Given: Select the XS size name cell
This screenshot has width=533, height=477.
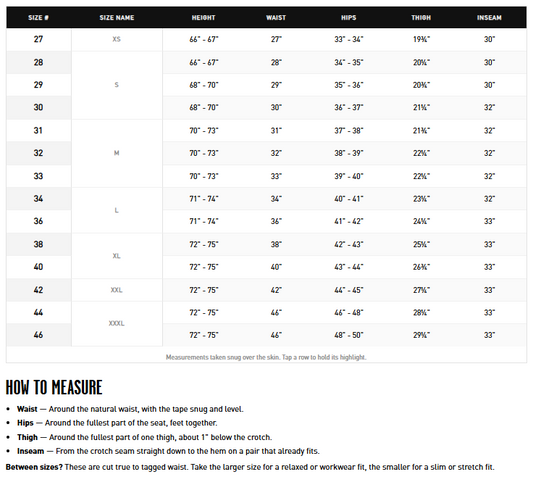Looking at the screenshot, I should 117,39.
